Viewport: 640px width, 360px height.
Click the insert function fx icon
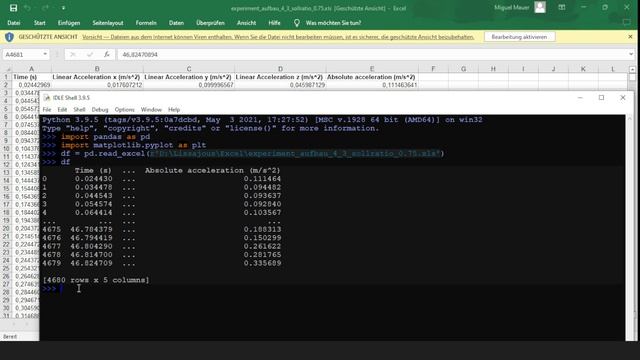(107, 54)
